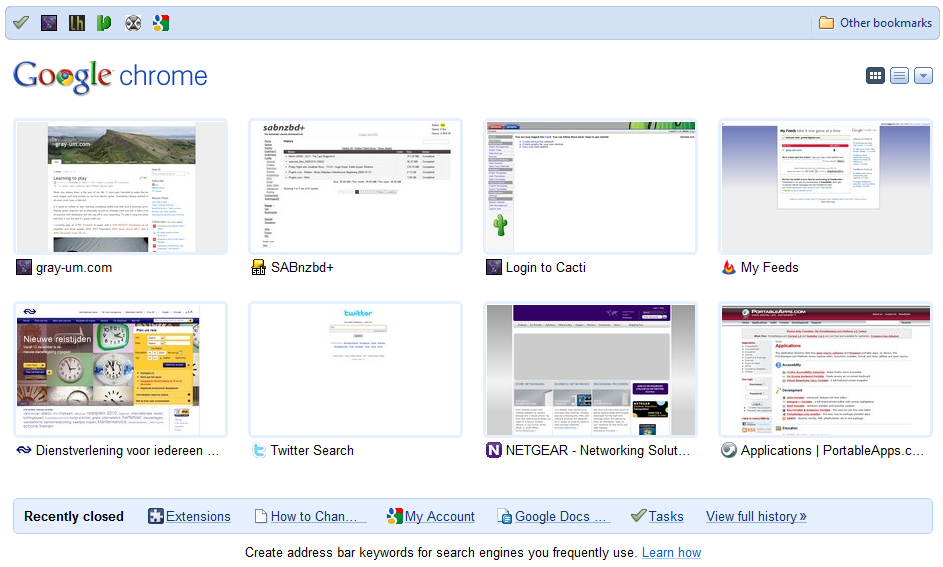Image resolution: width=943 pixels, height=567 pixels.
Task: Reopen the recently closed My Account page
Action: click(440, 516)
